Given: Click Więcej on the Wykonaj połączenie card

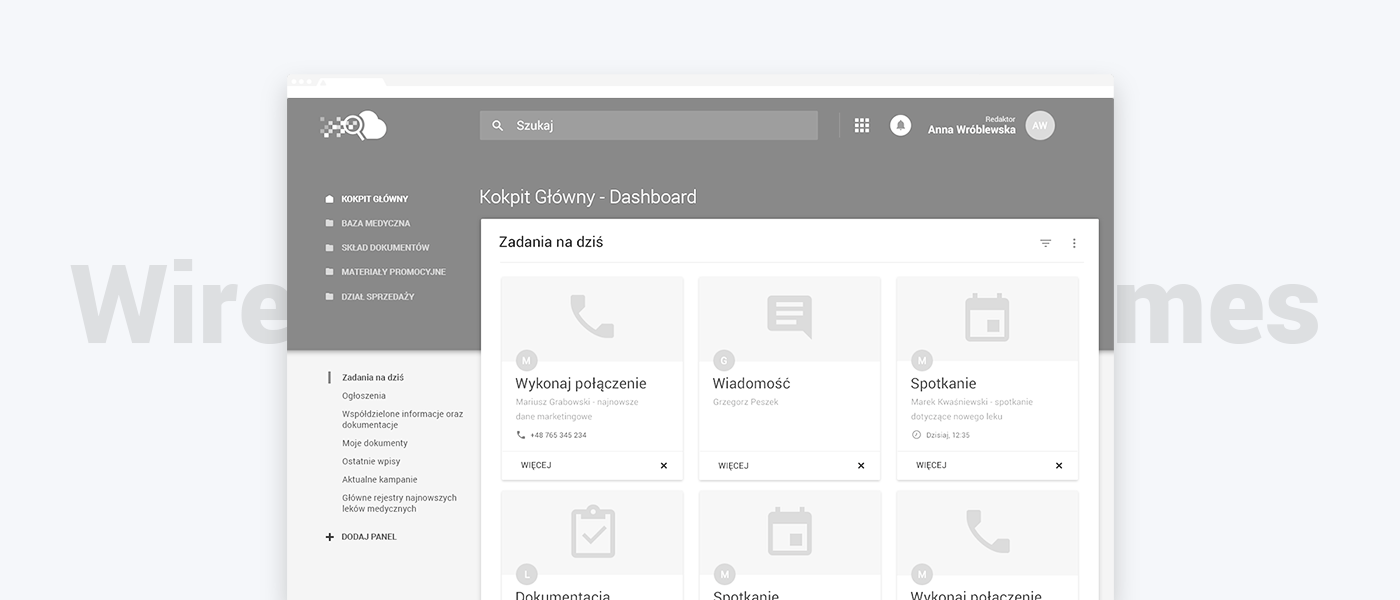Looking at the screenshot, I should (536, 466).
